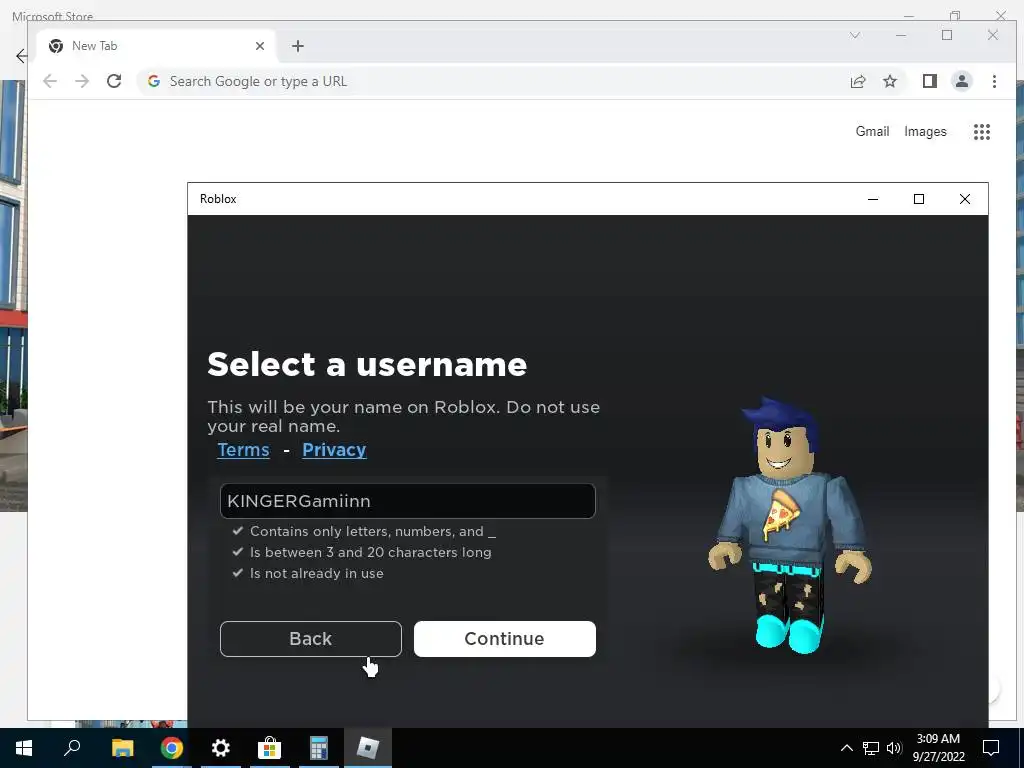Close the New Tab tab
The image size is (1024, 768).
pos(260,46)
